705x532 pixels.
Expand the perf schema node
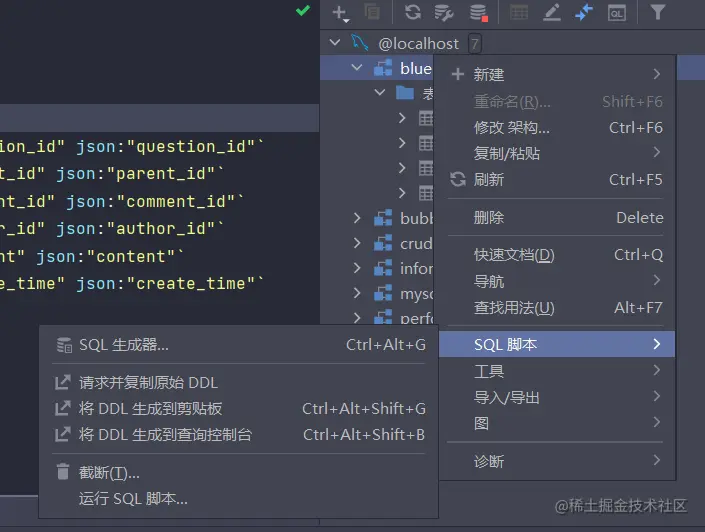[357, 318]
